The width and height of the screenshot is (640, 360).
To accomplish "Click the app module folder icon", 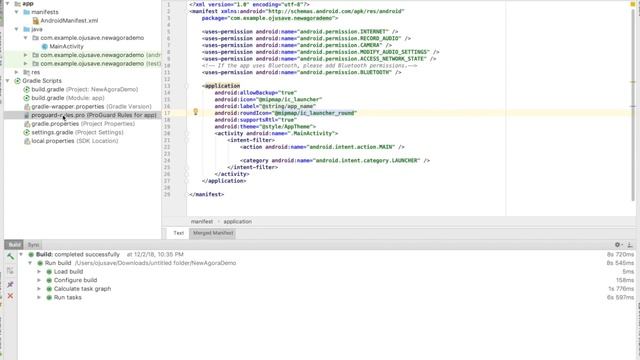I will click(x=18, y=3).
